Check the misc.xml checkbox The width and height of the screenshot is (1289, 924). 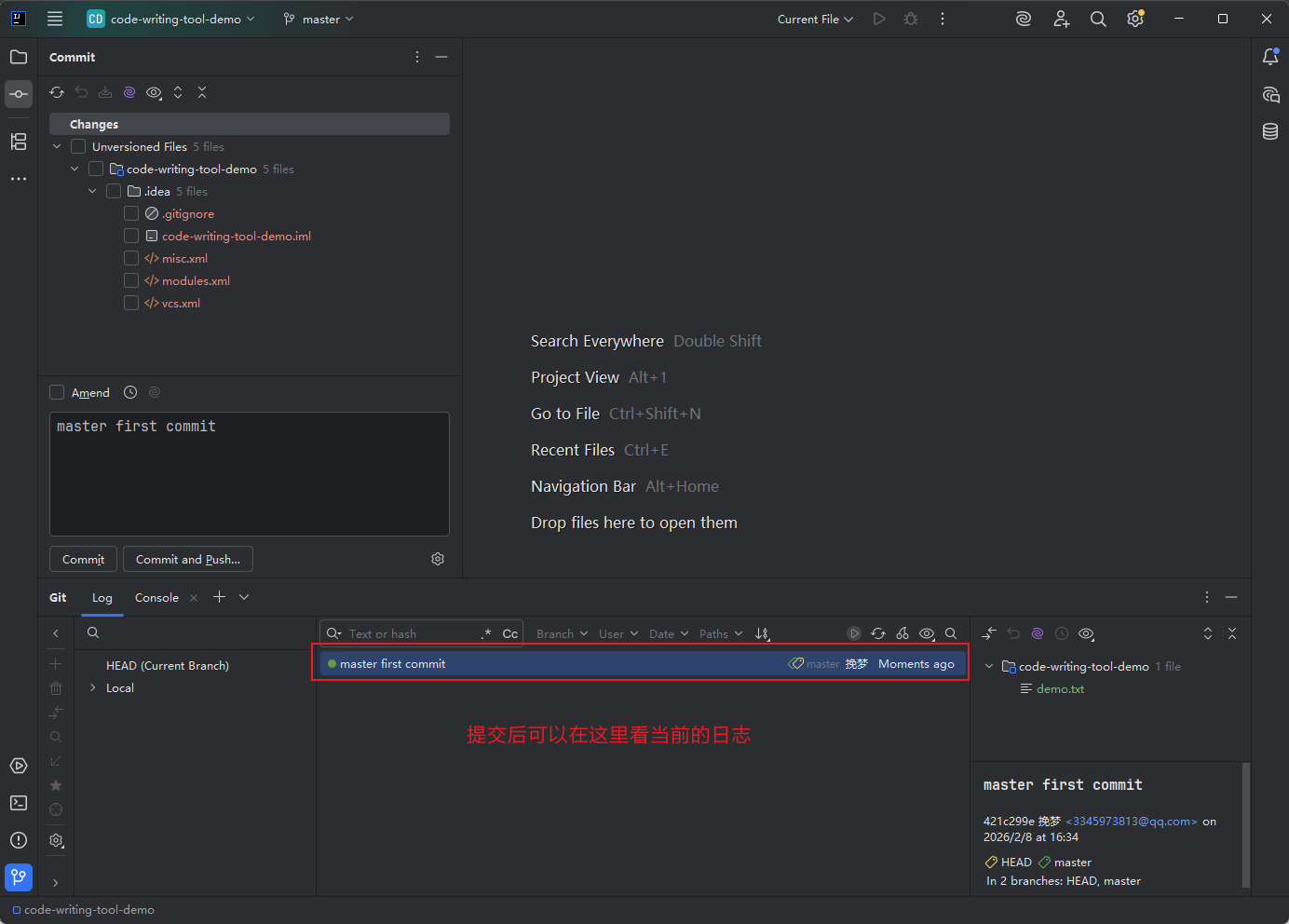point(131,258)
